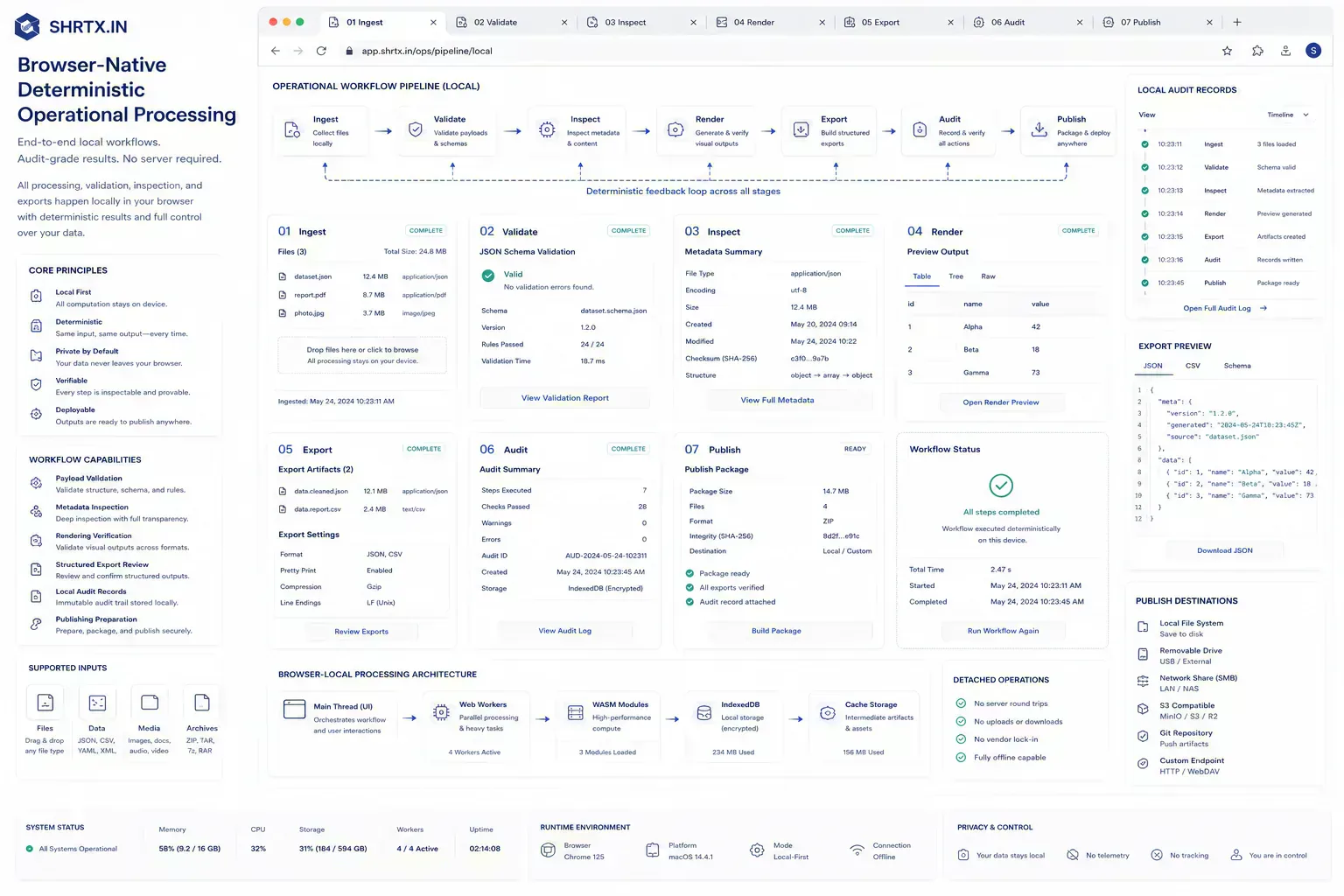Select the CSV tab in Export Preview
This screenshot has width=1344, height=896.
pyautogui.click(x=1193, y=366)
